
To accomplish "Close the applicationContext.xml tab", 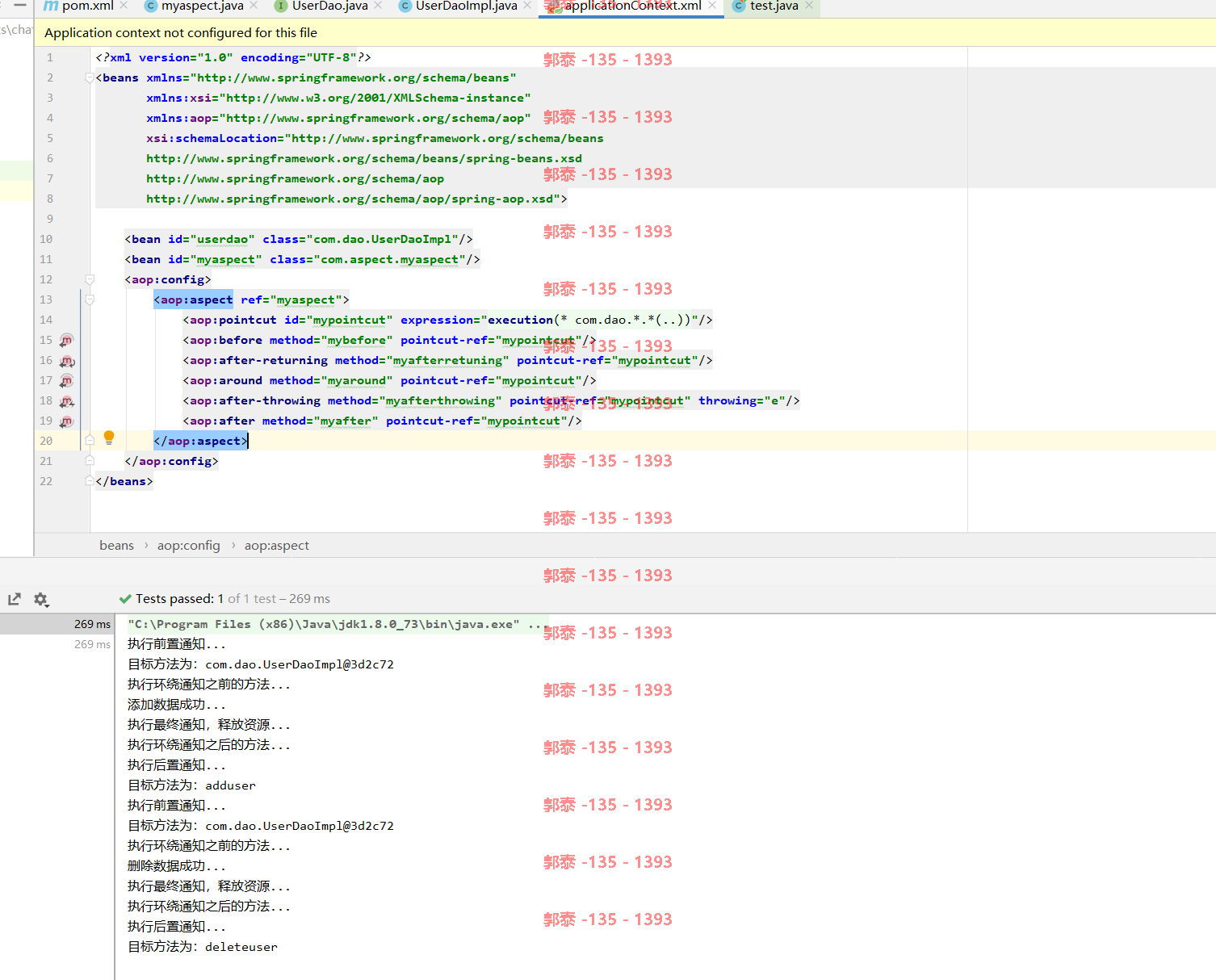I will (x=712, y=6).
